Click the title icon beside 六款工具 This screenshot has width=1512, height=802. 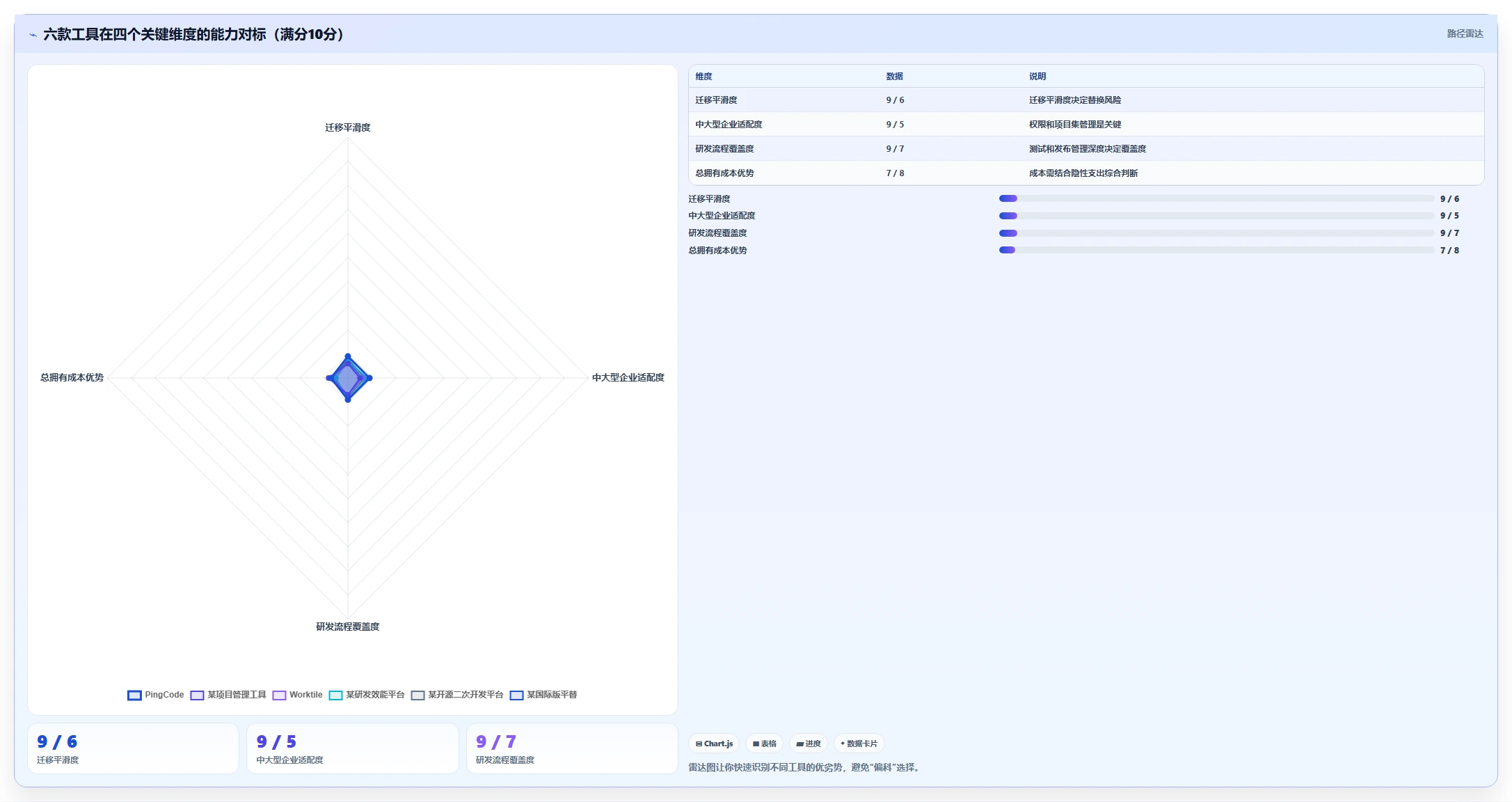[33, 35]
